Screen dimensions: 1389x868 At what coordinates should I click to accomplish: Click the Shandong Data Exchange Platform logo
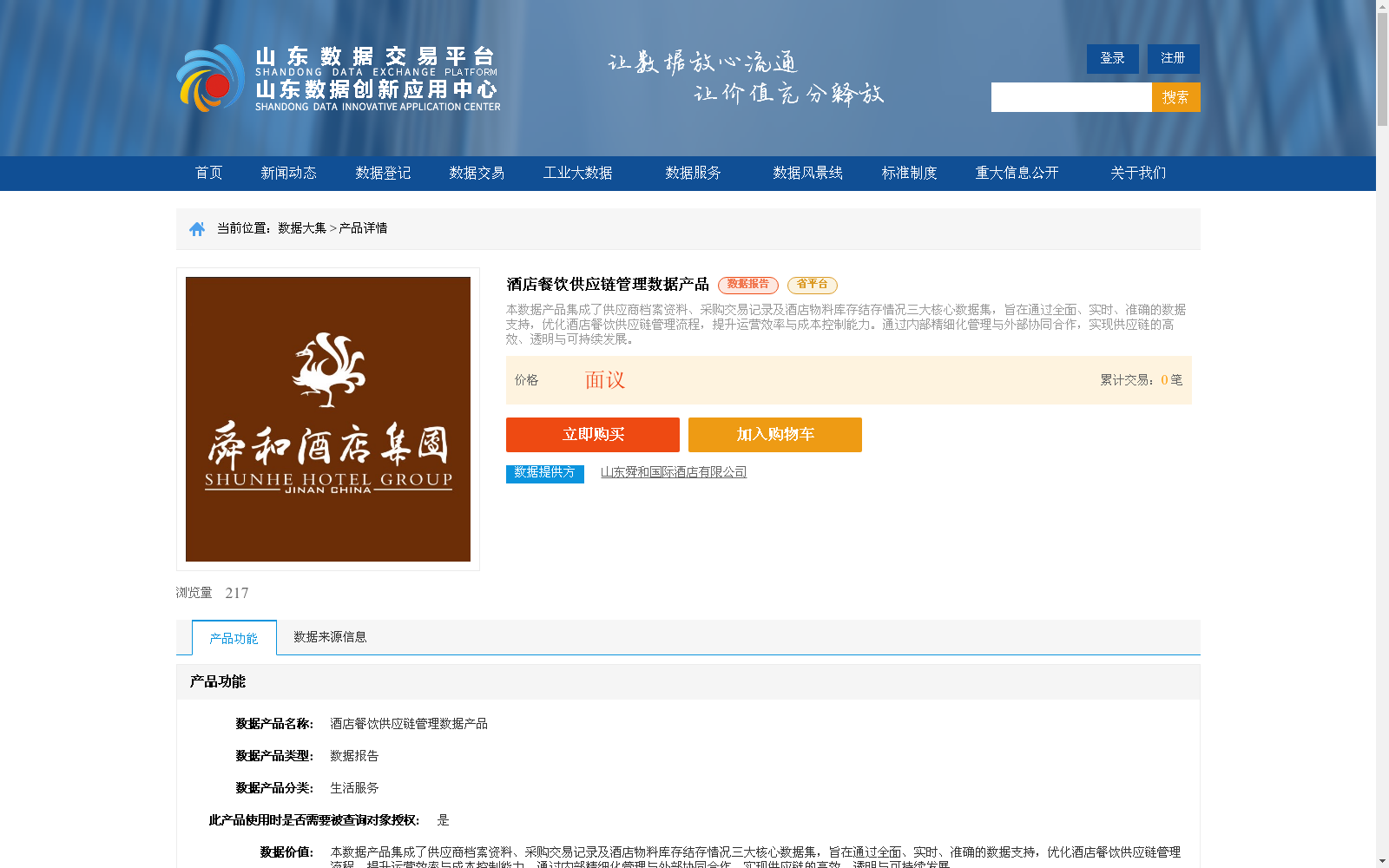tap(339, 78)
